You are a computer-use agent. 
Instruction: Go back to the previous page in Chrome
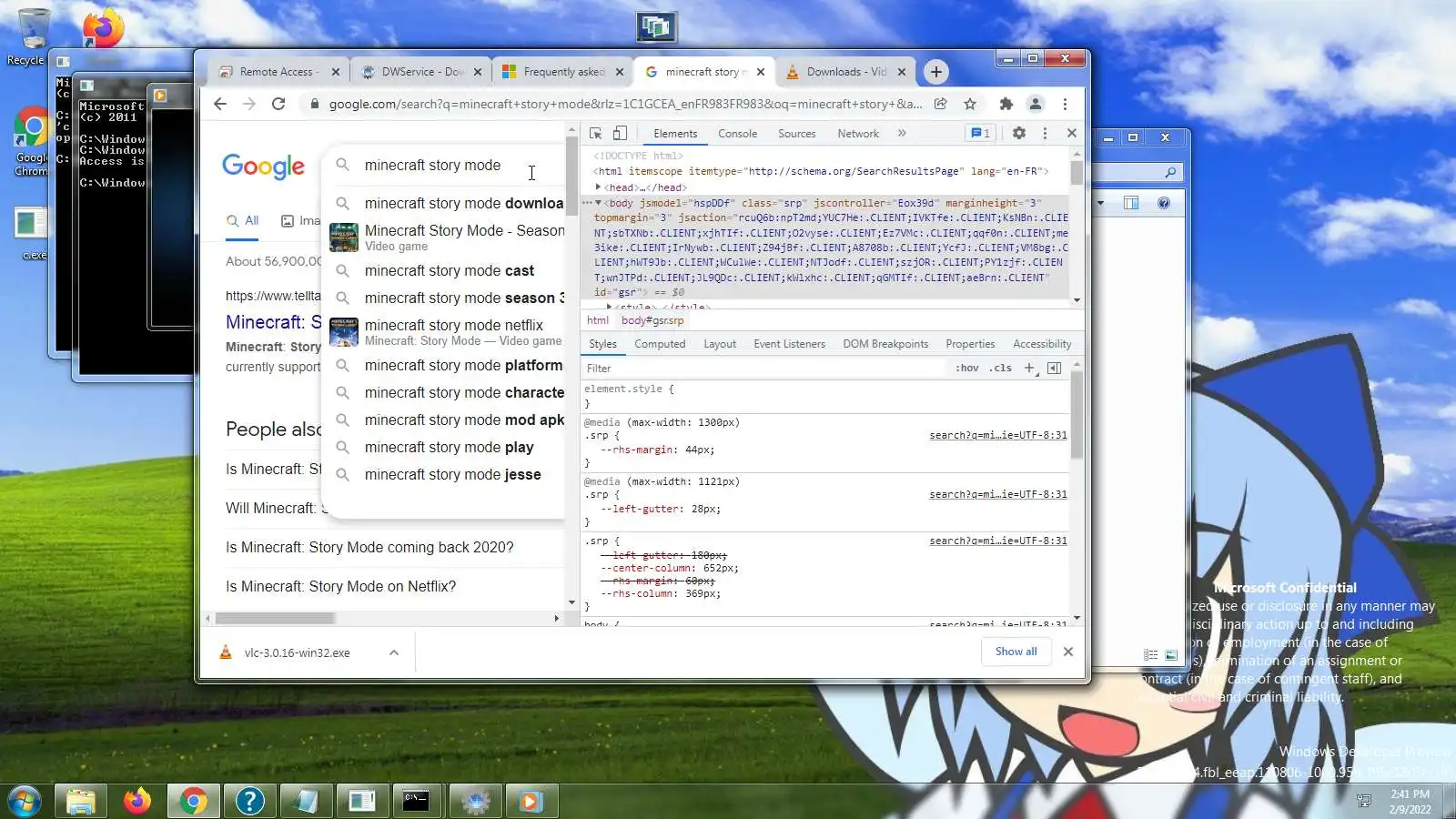point(220,104)
